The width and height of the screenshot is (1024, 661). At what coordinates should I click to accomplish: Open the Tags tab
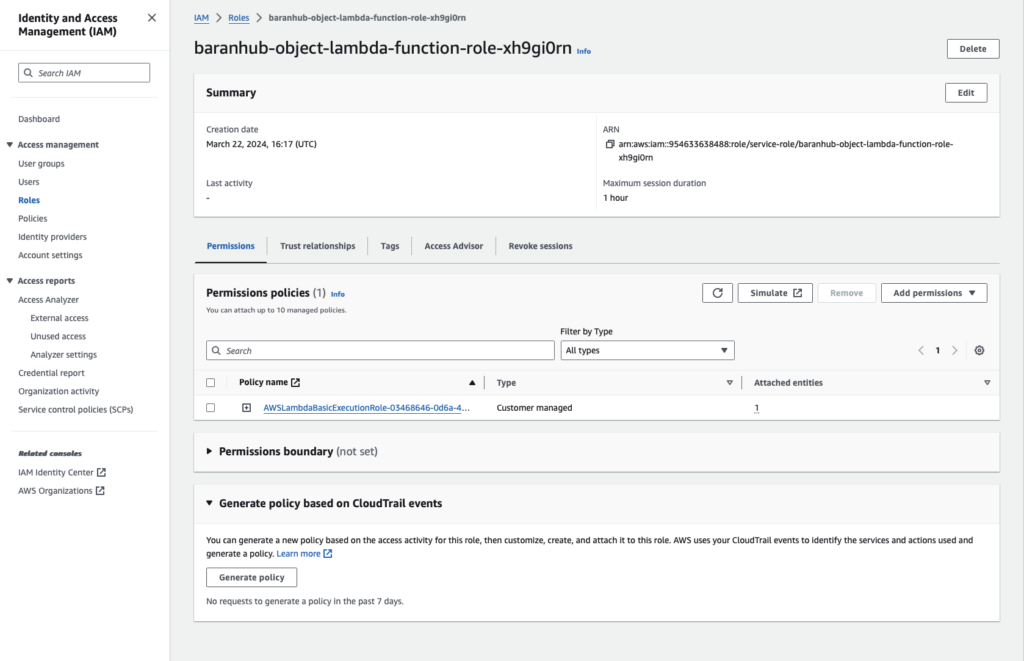[x=390, y=246]
